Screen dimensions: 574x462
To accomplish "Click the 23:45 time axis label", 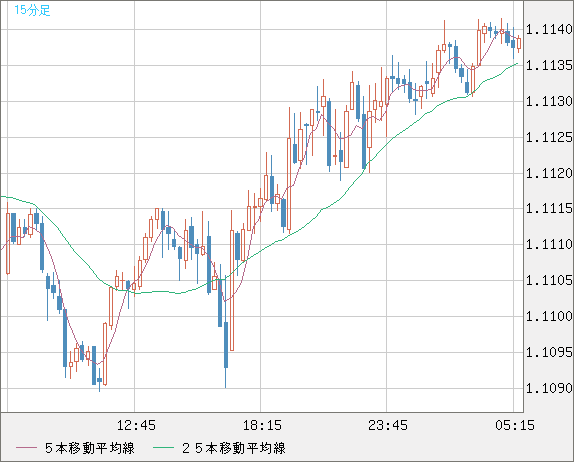I will click(388, 425).
